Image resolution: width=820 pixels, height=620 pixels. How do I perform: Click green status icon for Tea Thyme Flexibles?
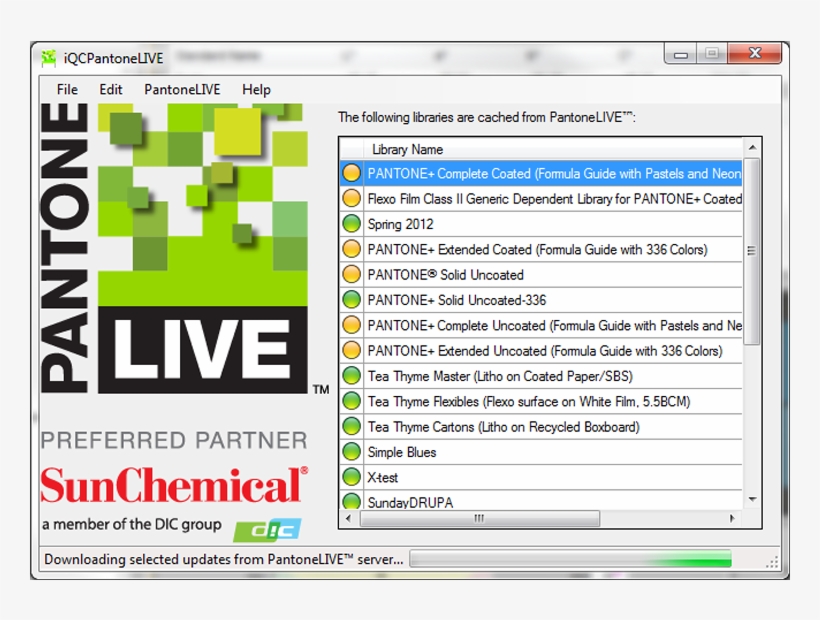[351, 401]
